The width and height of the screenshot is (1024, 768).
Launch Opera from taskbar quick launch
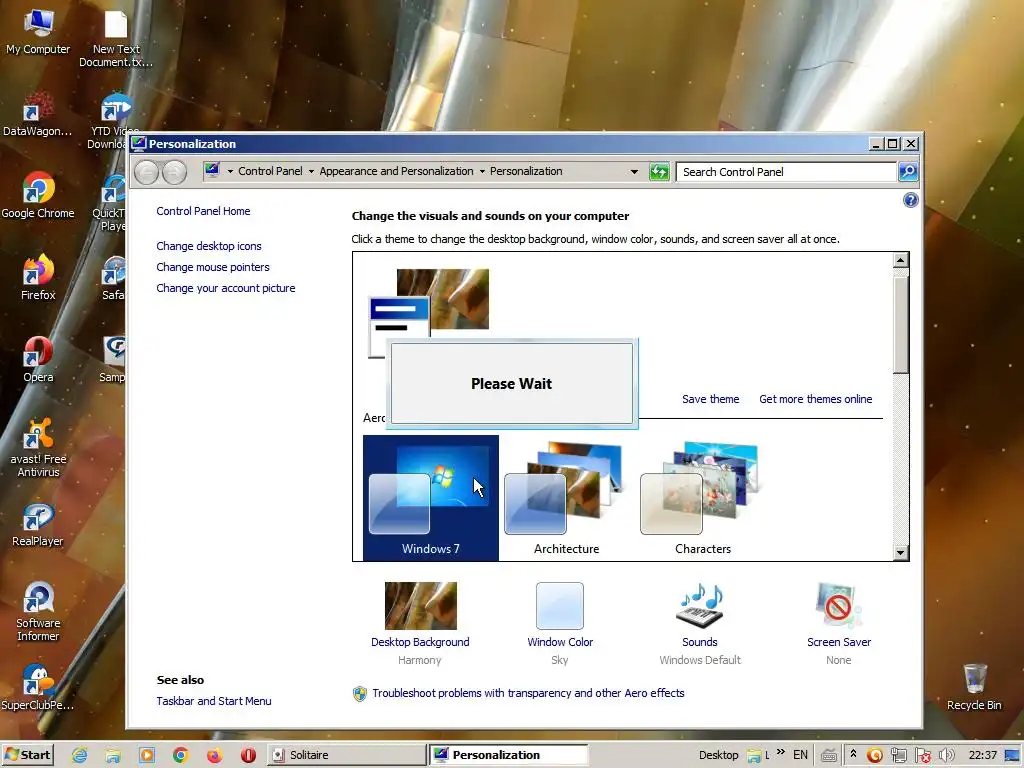tap(248, 756)
